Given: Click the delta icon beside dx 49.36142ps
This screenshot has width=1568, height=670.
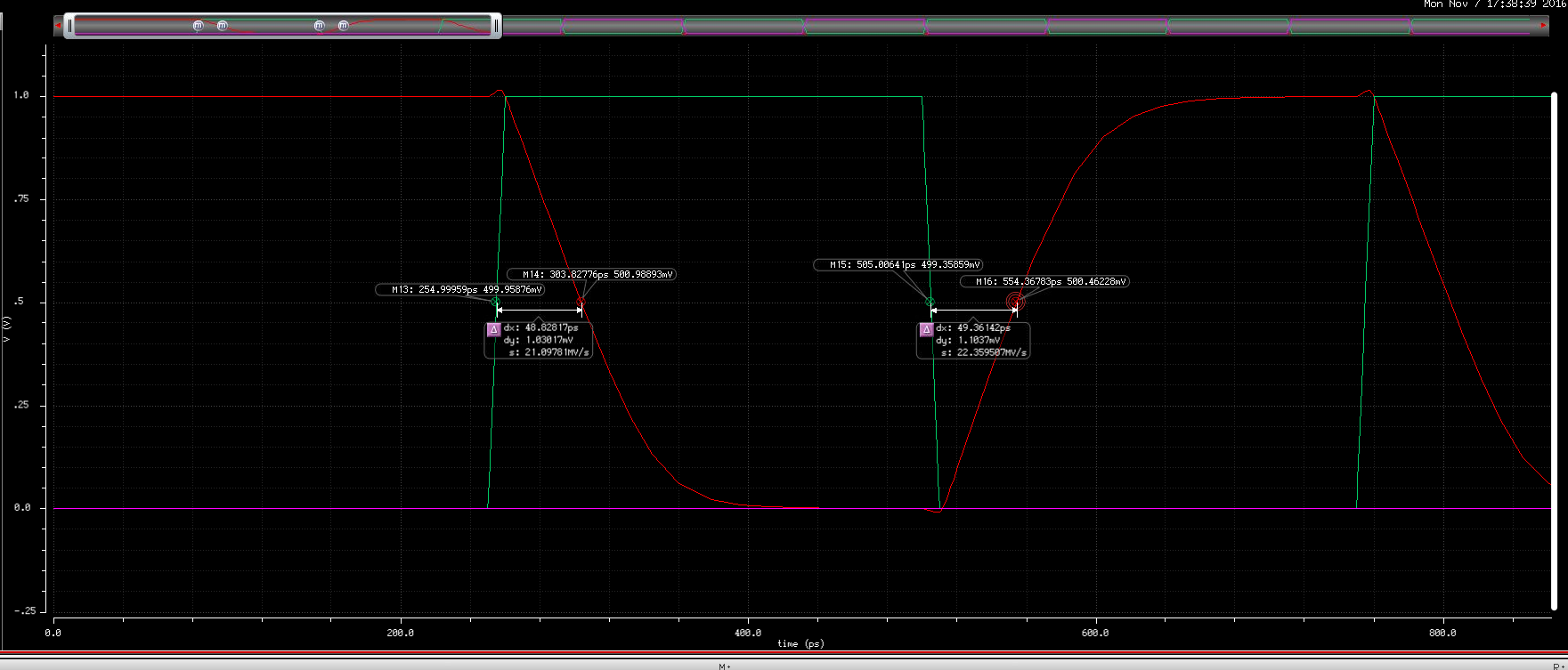Looking at the screenshot, I should point(926,329).
